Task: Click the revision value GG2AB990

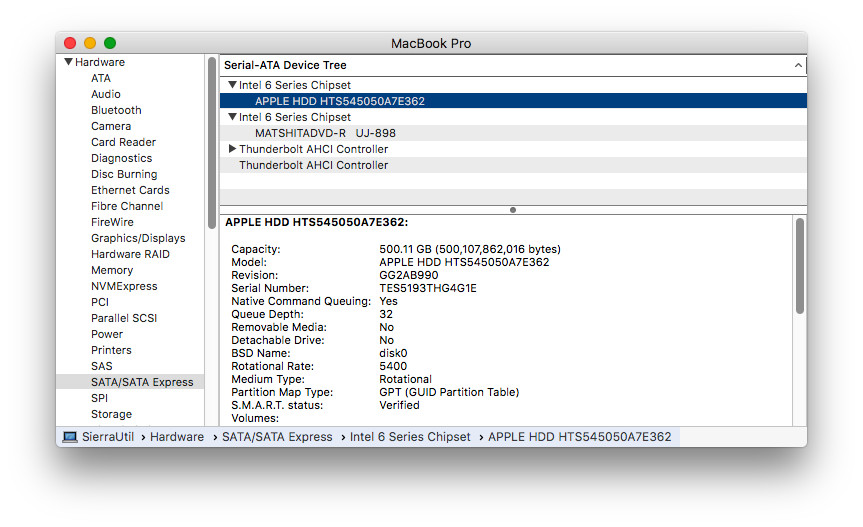Action: pos(408,275)
